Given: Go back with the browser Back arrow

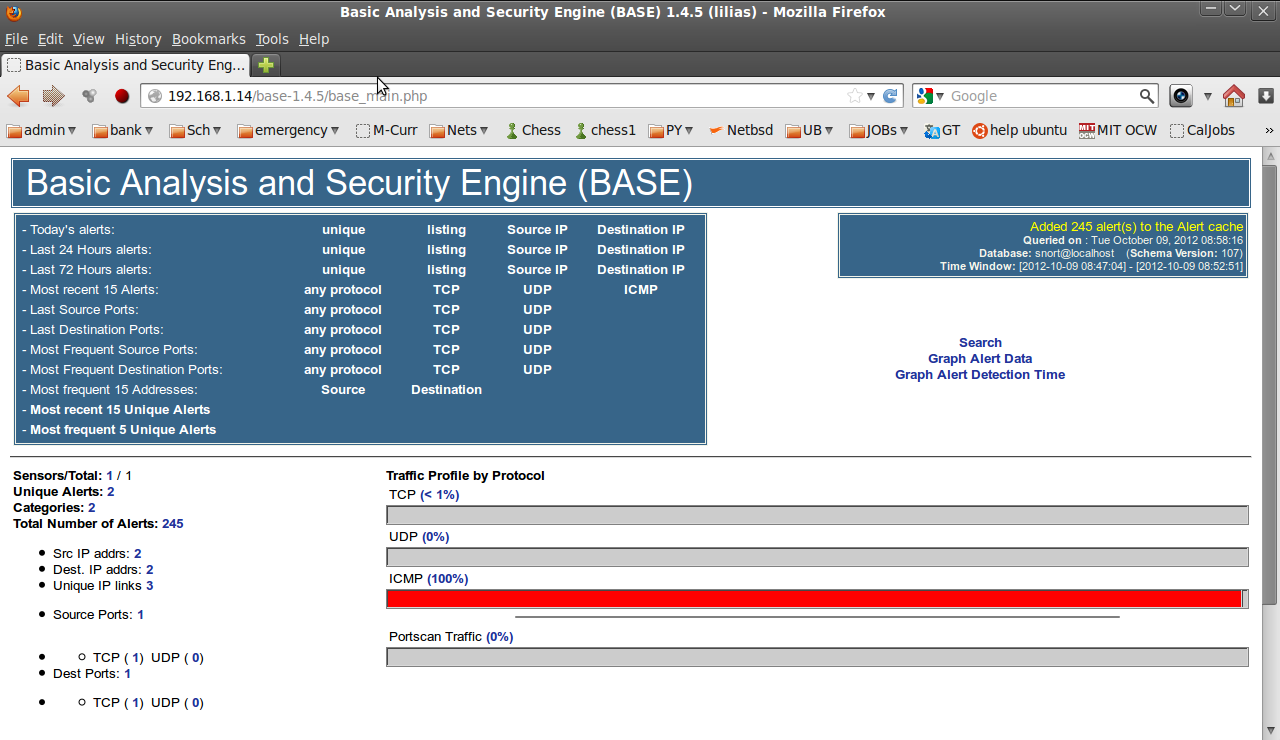Looking at the screenshot, I should coord(18,96).
